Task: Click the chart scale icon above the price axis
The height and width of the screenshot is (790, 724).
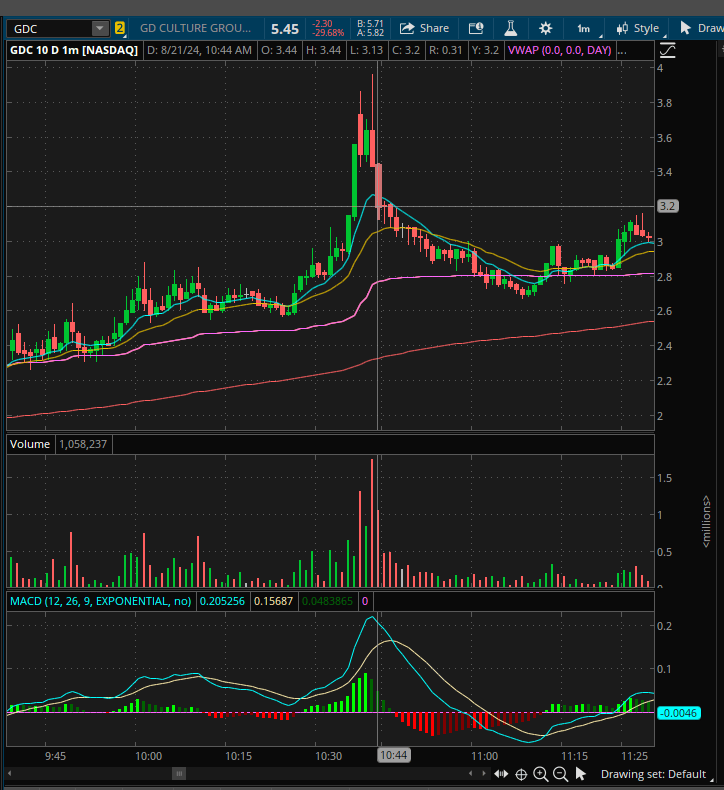Action: [x=668, y=50]
